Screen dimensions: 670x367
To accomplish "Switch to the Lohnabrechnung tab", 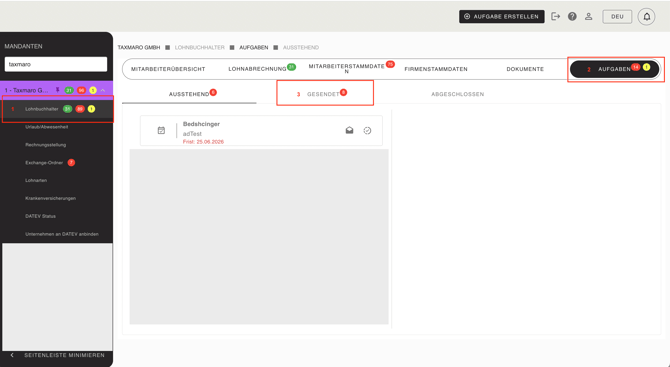I will pyautogui.click(x=257, y=69).
